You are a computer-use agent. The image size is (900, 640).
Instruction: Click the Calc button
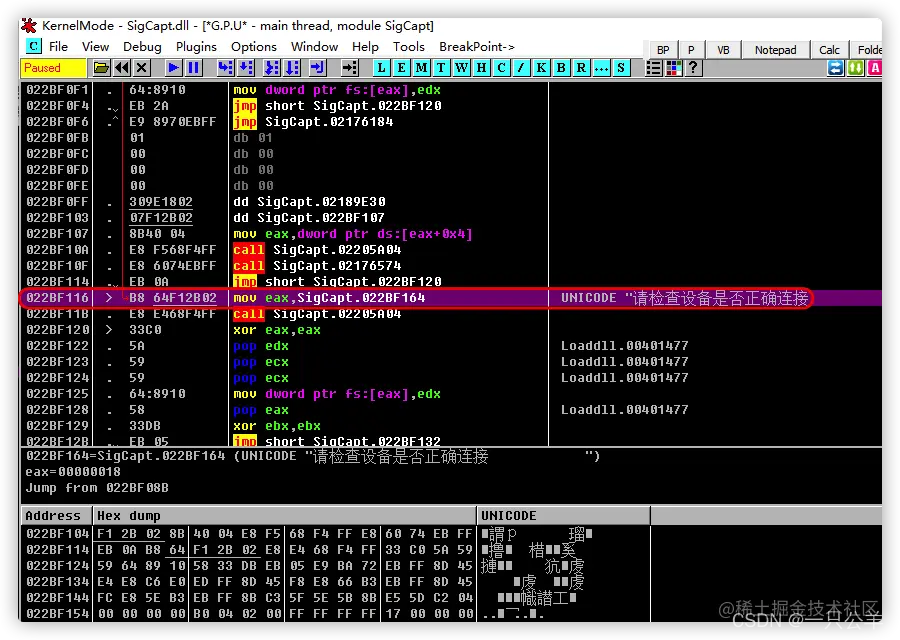click(x=829, y=50)
